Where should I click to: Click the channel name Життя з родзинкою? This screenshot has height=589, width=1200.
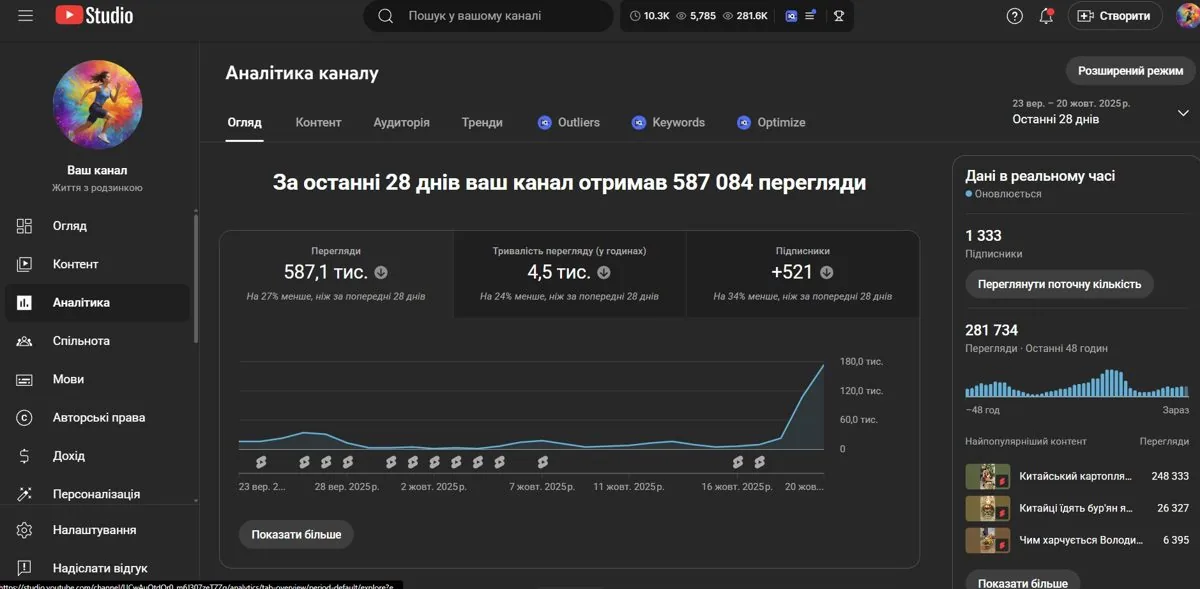pyautogui.click(x=97, y=188)
